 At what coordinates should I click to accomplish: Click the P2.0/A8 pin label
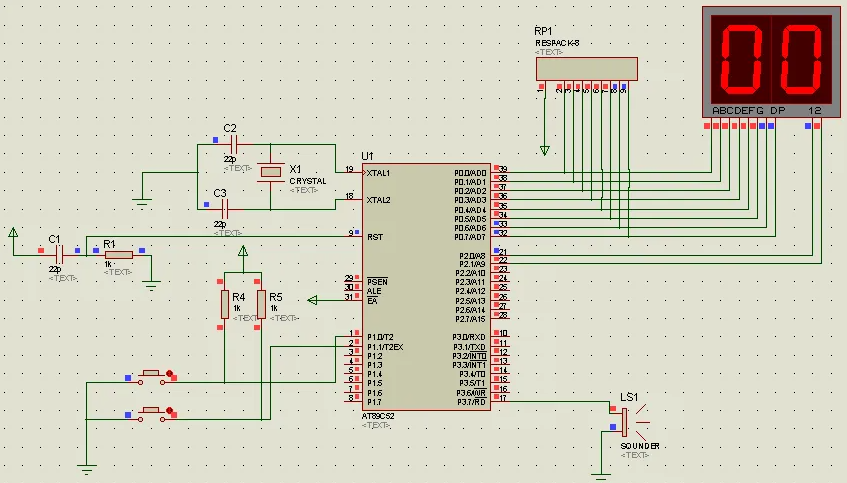[x=472, y=256]
